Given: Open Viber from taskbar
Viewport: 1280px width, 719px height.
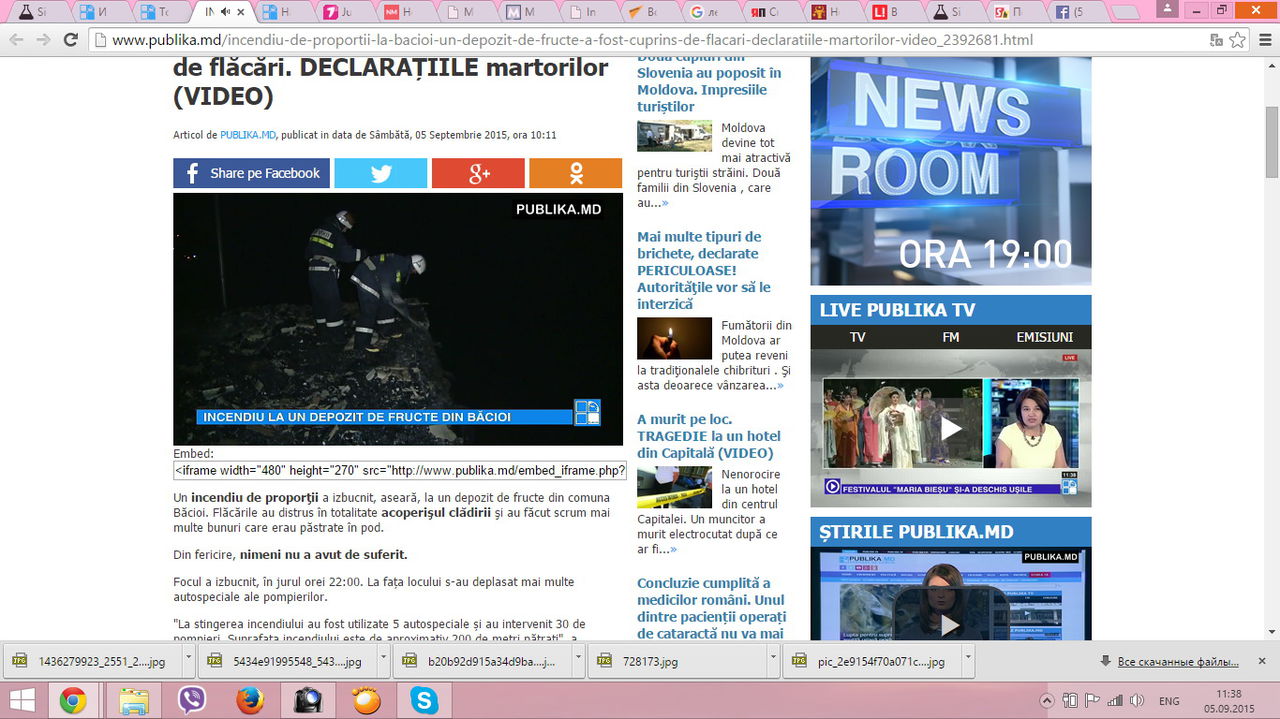Looking at the screenshot, I should pyautogui.click(x=191, y=700).
